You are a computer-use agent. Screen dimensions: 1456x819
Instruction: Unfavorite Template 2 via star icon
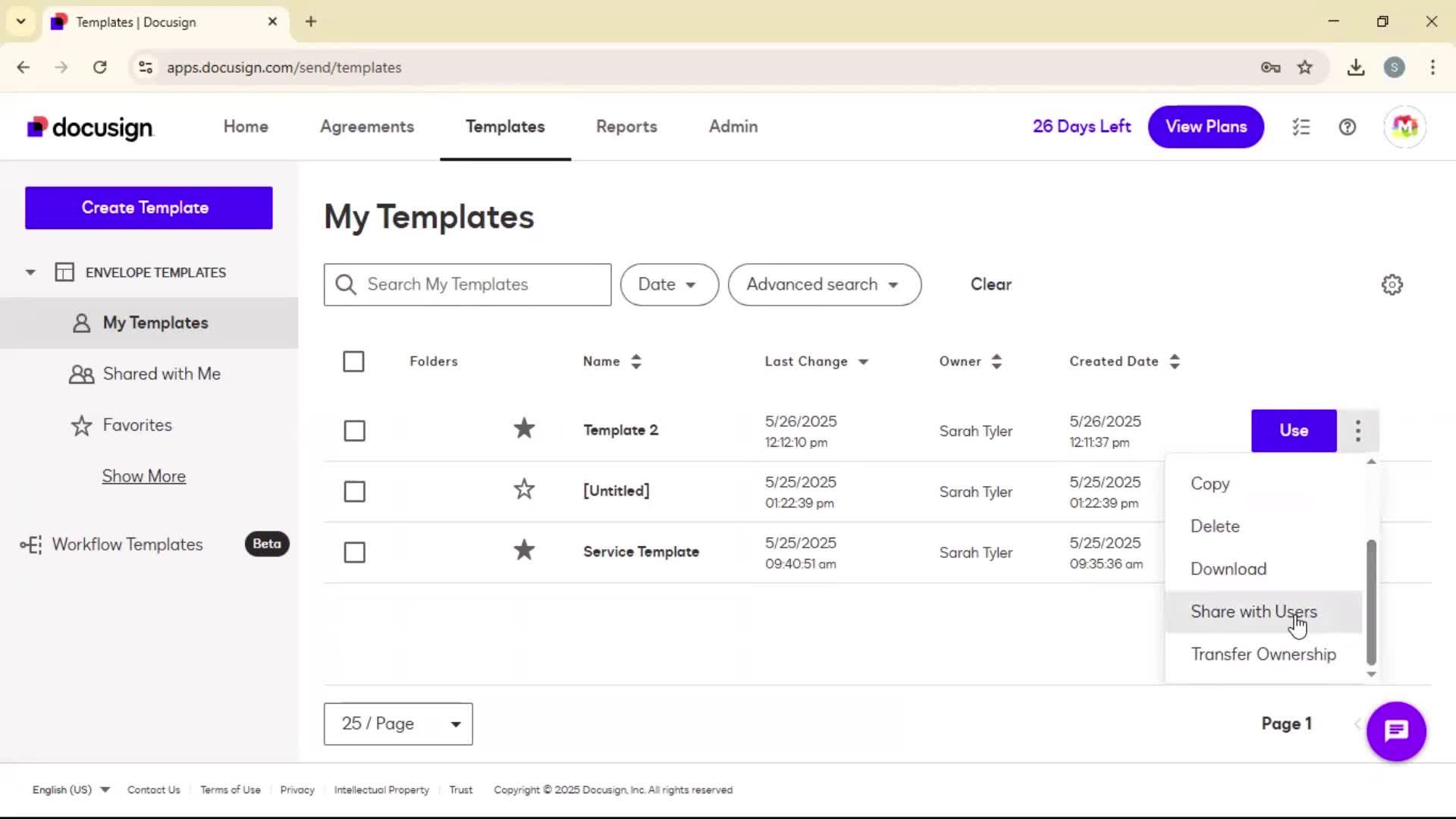point(524,428)
